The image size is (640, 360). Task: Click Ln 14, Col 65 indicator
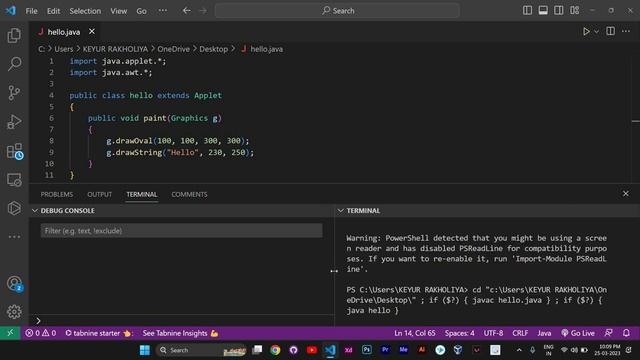415,333
